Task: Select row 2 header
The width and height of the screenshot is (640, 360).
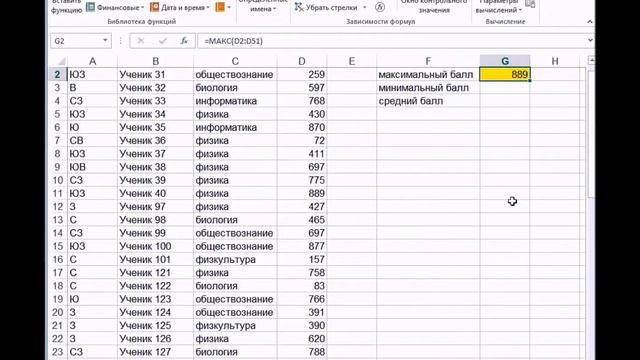Action: point(58,75)
